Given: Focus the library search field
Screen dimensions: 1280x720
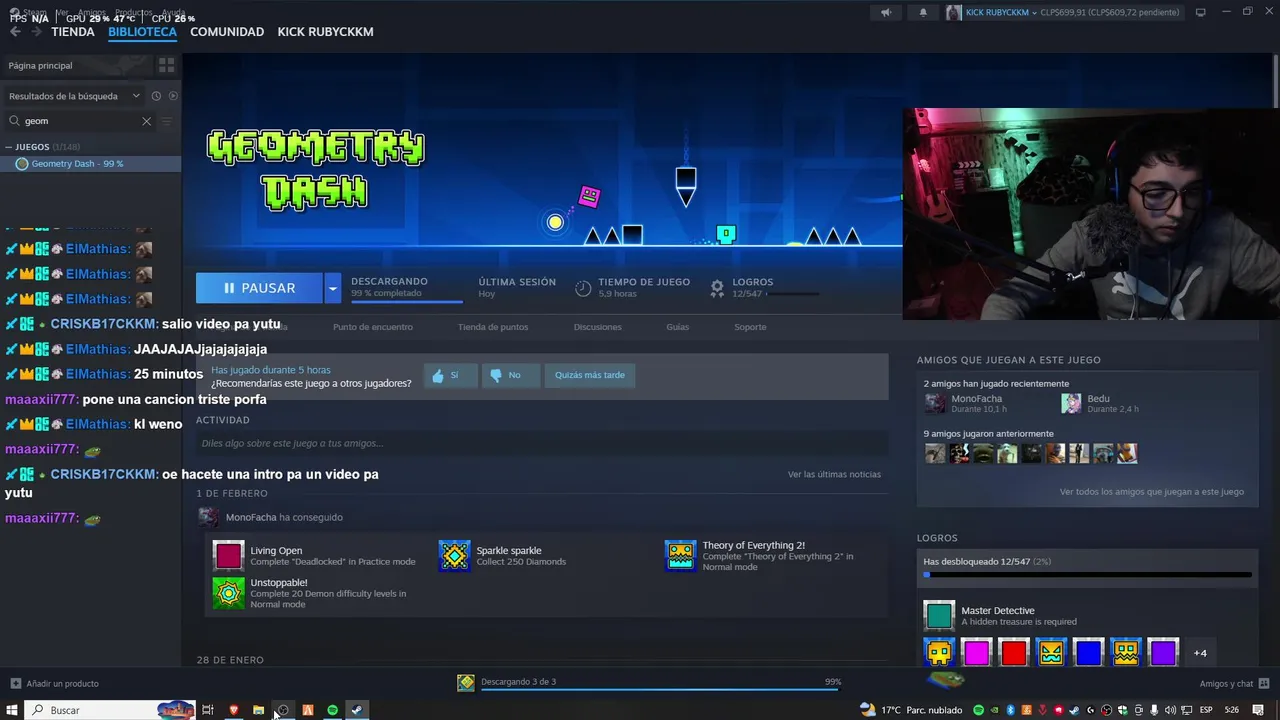Looking at the screenshot, I should point(82,121).
